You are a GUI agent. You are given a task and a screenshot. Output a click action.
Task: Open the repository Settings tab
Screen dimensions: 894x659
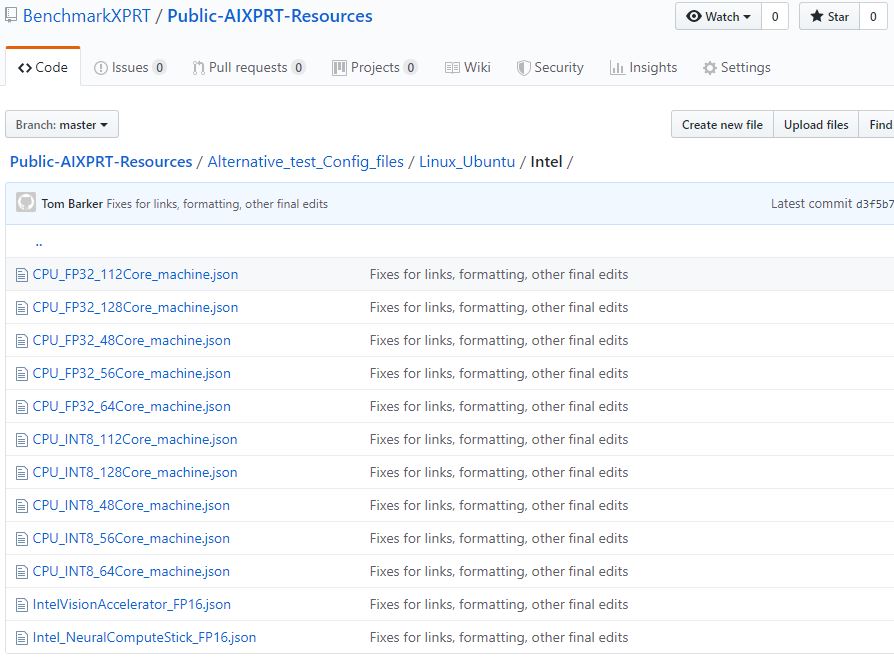[737, 67]
